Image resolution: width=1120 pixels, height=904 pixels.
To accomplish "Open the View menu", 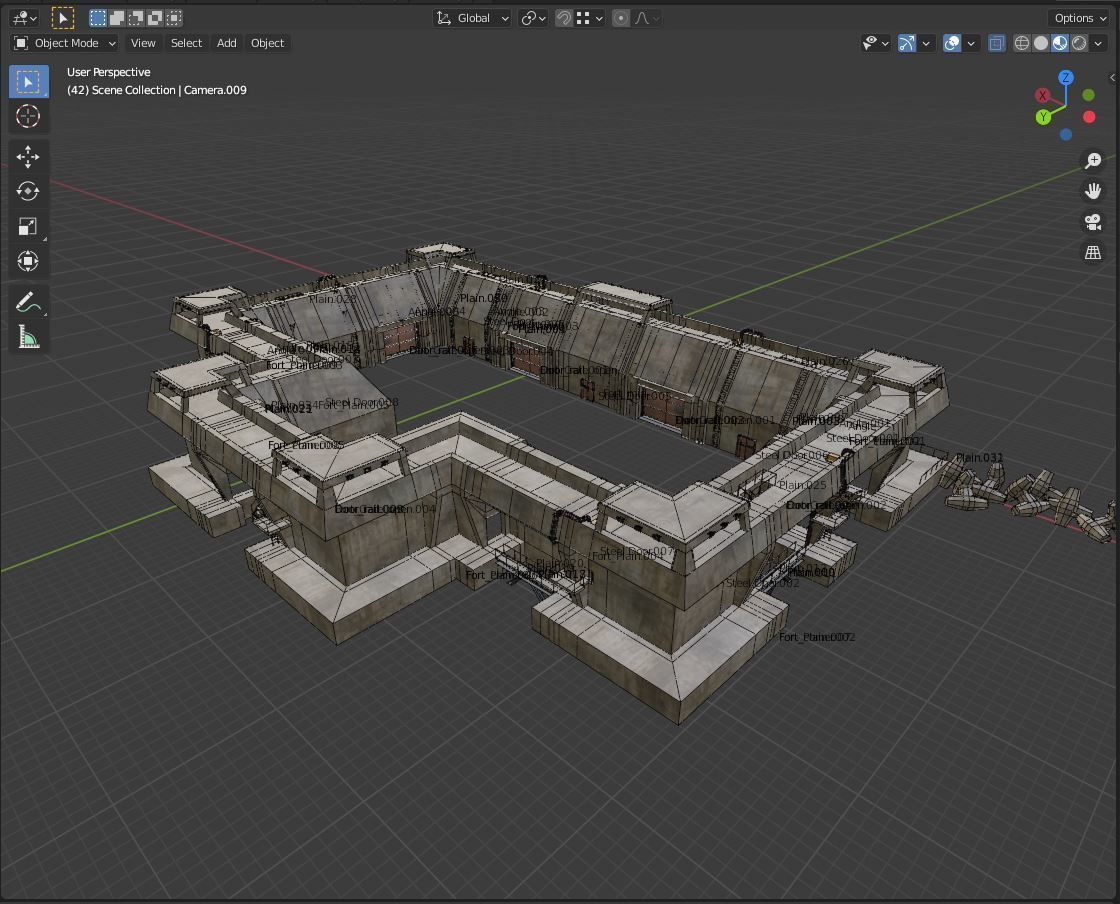I will (143, 44).
